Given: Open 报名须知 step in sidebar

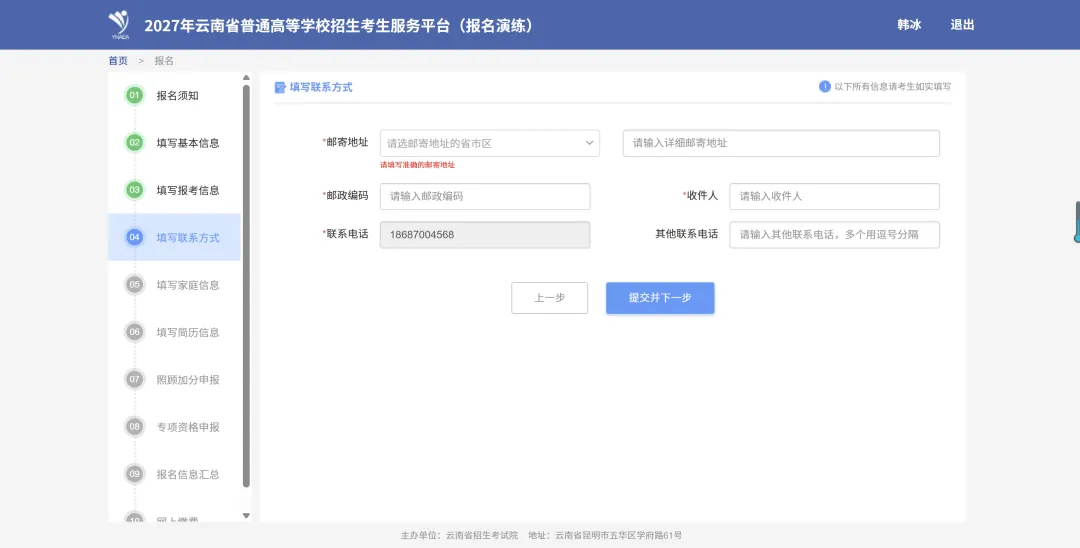Looking at the screenshot, I should point(174,96).
